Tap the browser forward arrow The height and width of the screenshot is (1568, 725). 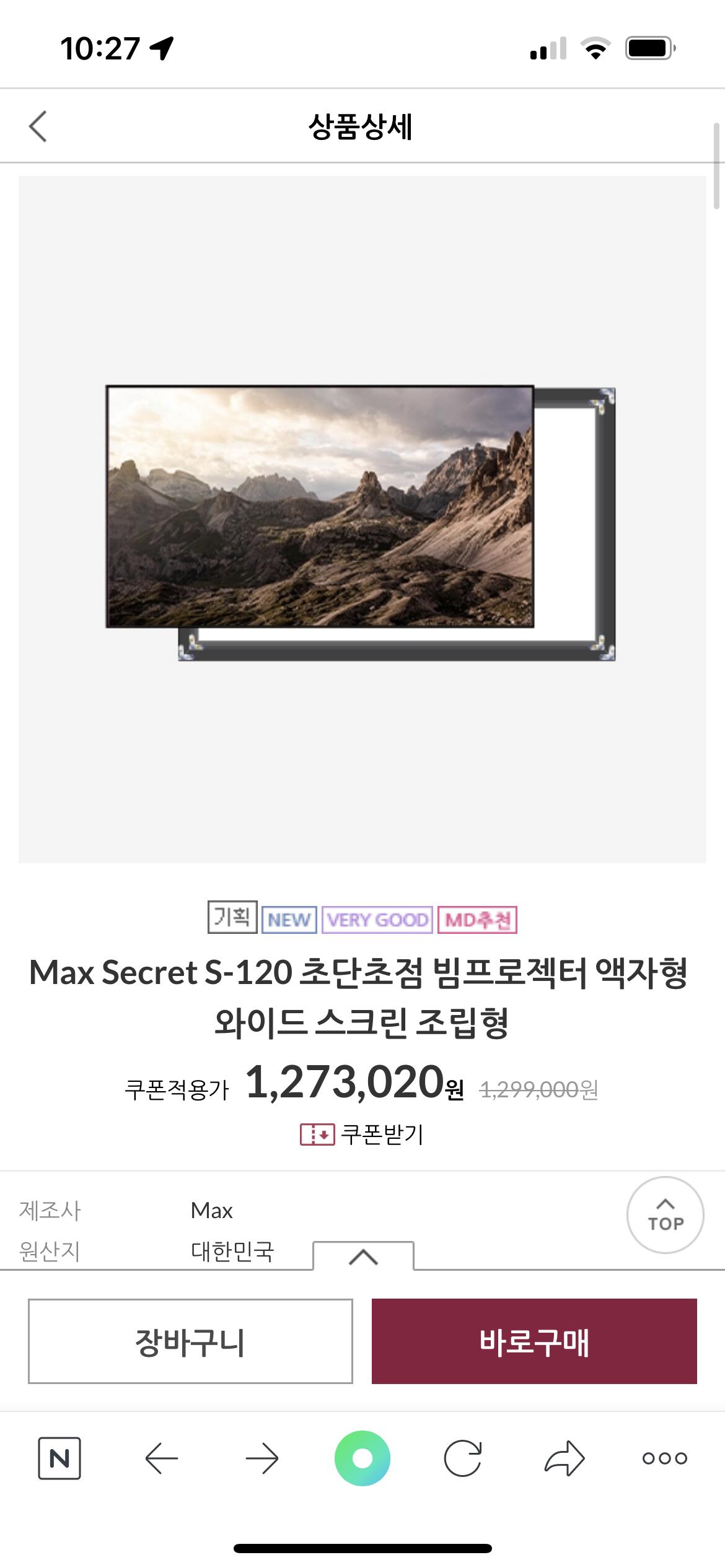tap(262, 1458)
